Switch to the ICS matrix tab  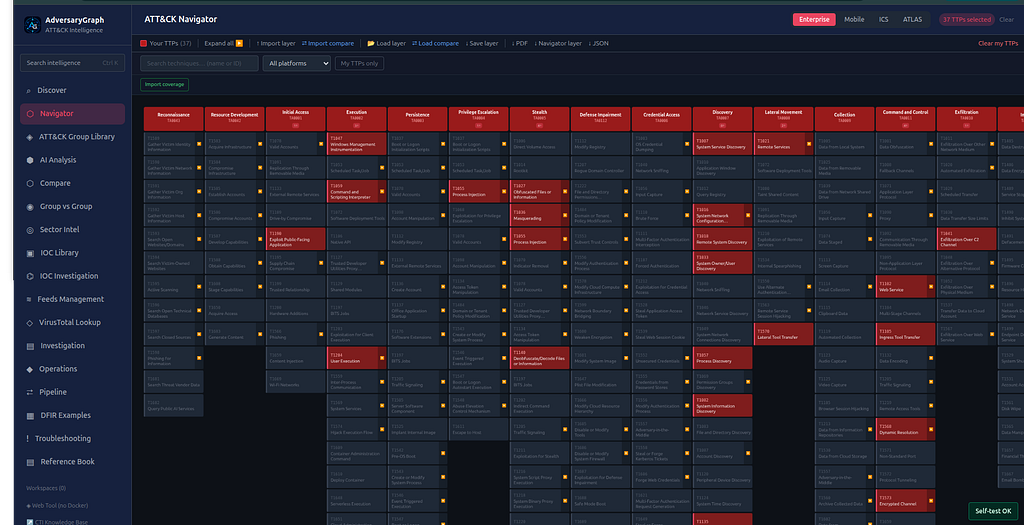883,20
